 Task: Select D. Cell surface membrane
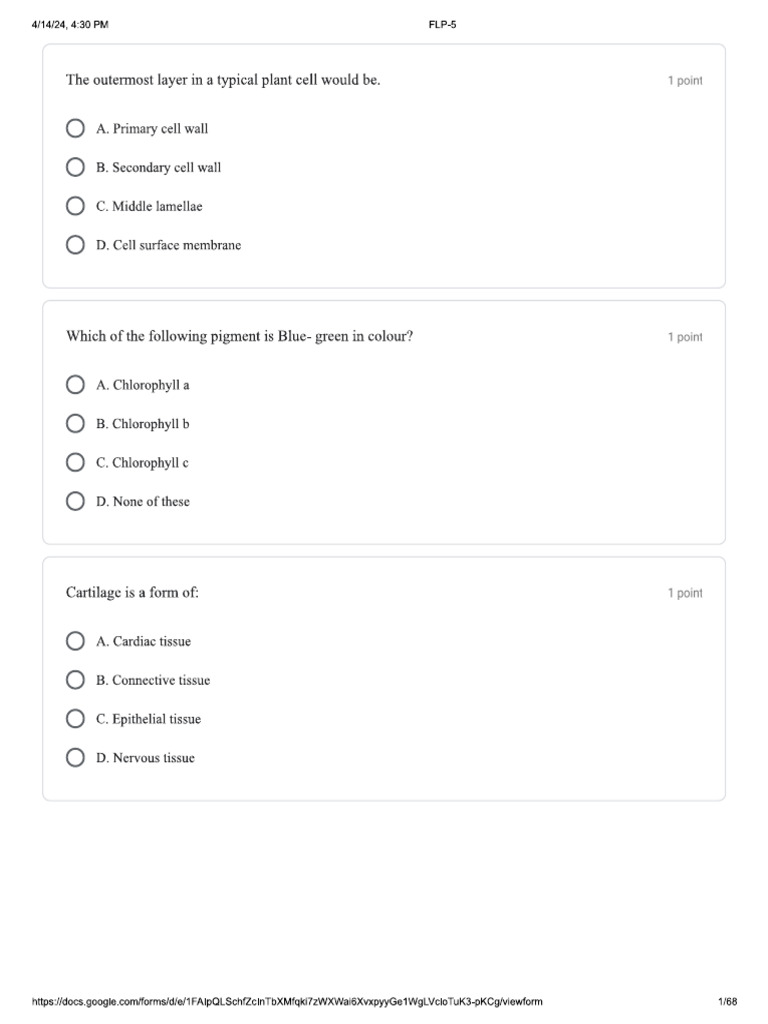pyautogui.click(x=76, y=245)
